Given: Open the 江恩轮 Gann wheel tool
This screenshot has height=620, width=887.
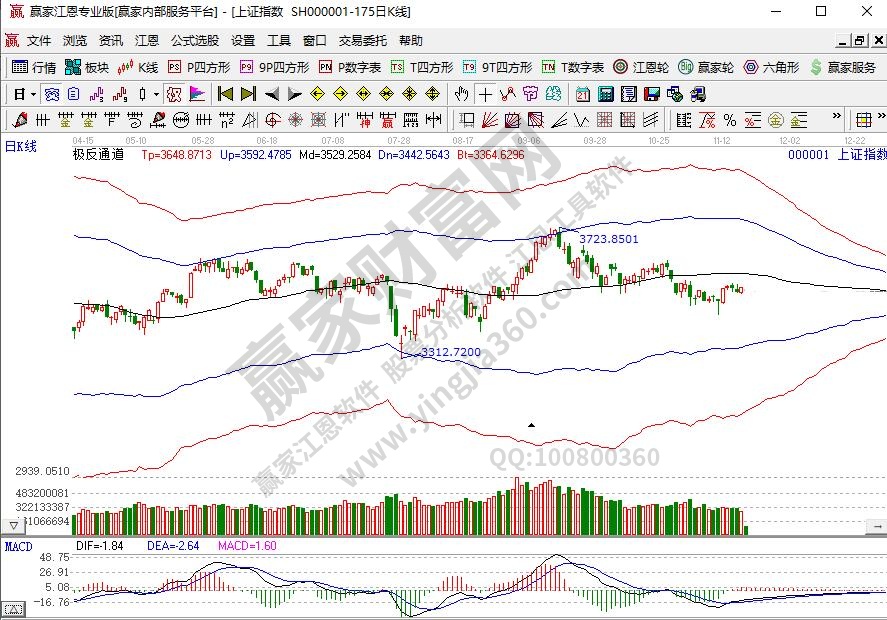Looking at the screenshot, I should [640, 68].
